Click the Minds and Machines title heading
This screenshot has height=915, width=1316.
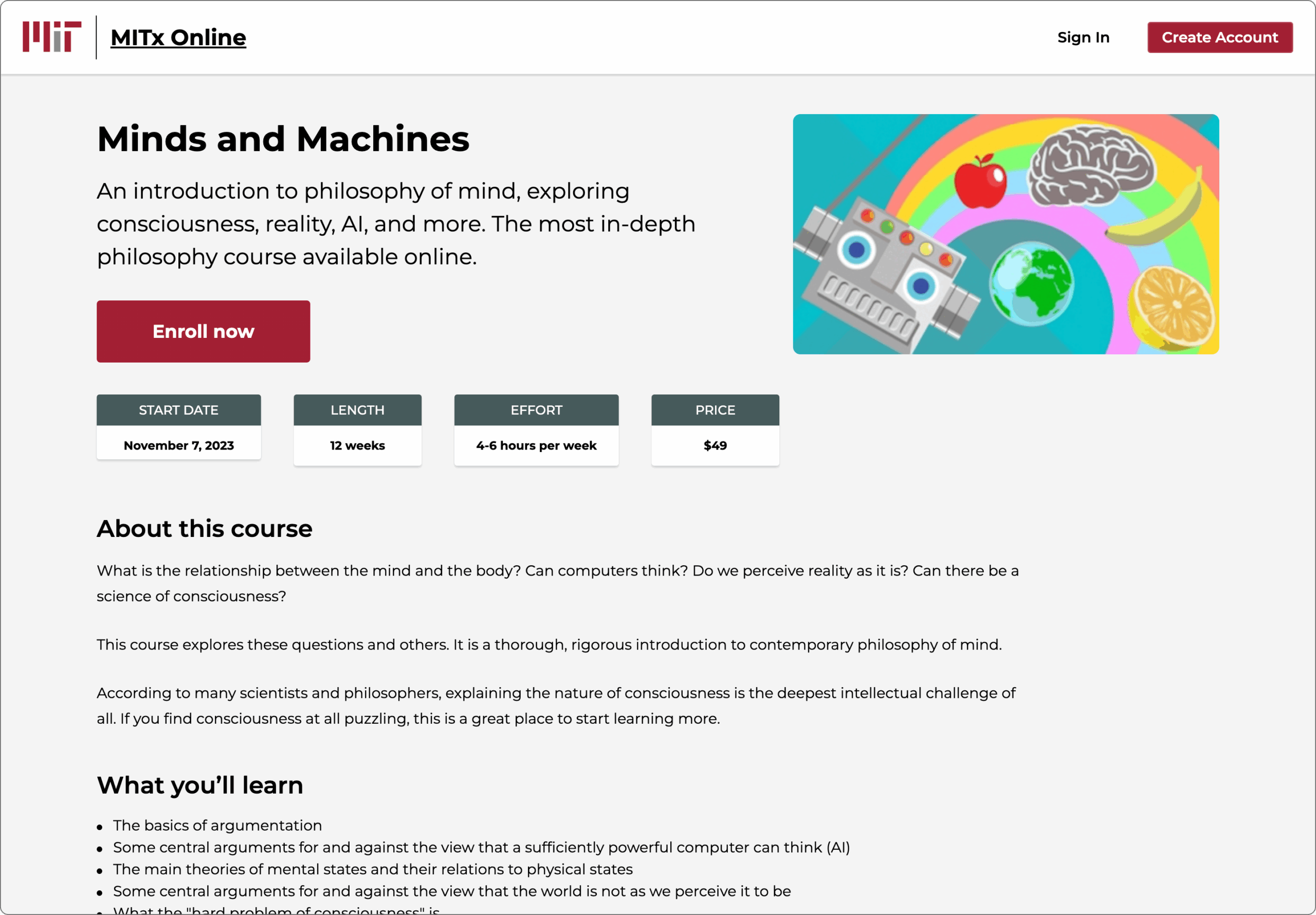[283, 139]
